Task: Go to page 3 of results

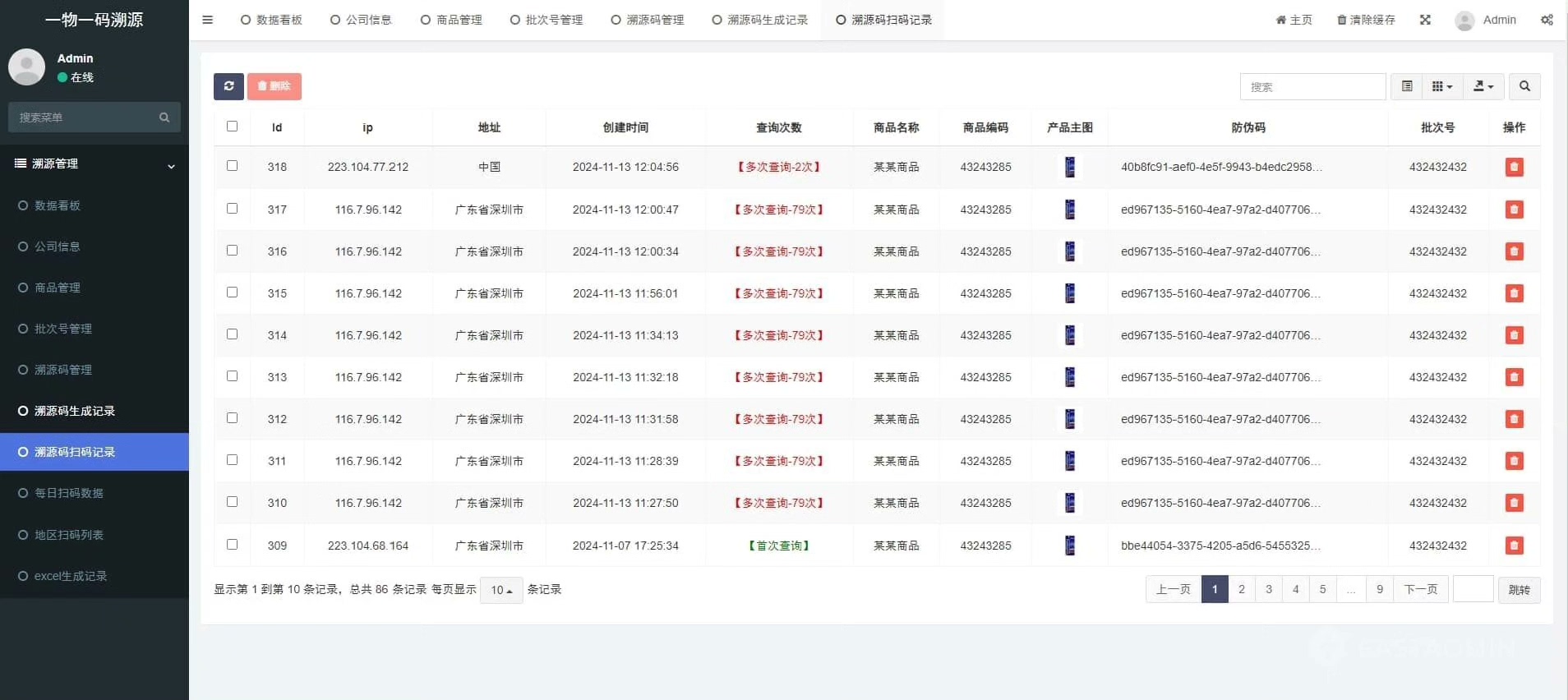Action: [x=1268, y=589]
